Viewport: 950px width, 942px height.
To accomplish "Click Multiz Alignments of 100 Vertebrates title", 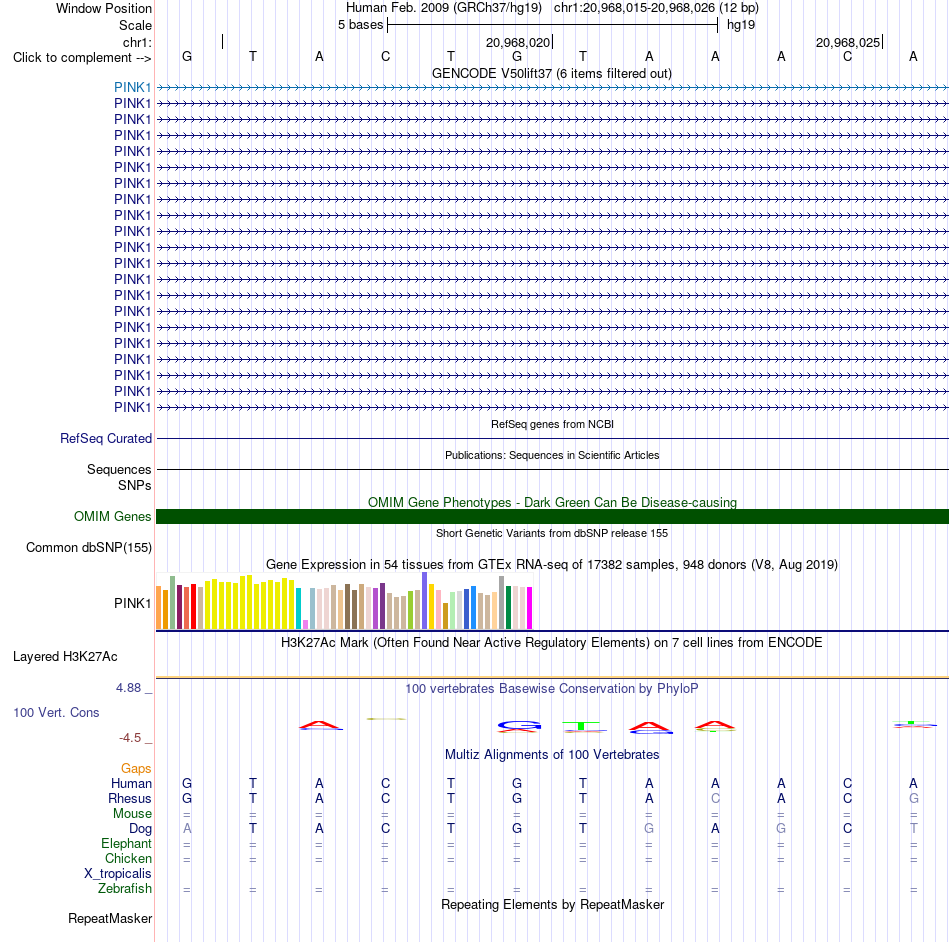I will [x=552, y=754].
